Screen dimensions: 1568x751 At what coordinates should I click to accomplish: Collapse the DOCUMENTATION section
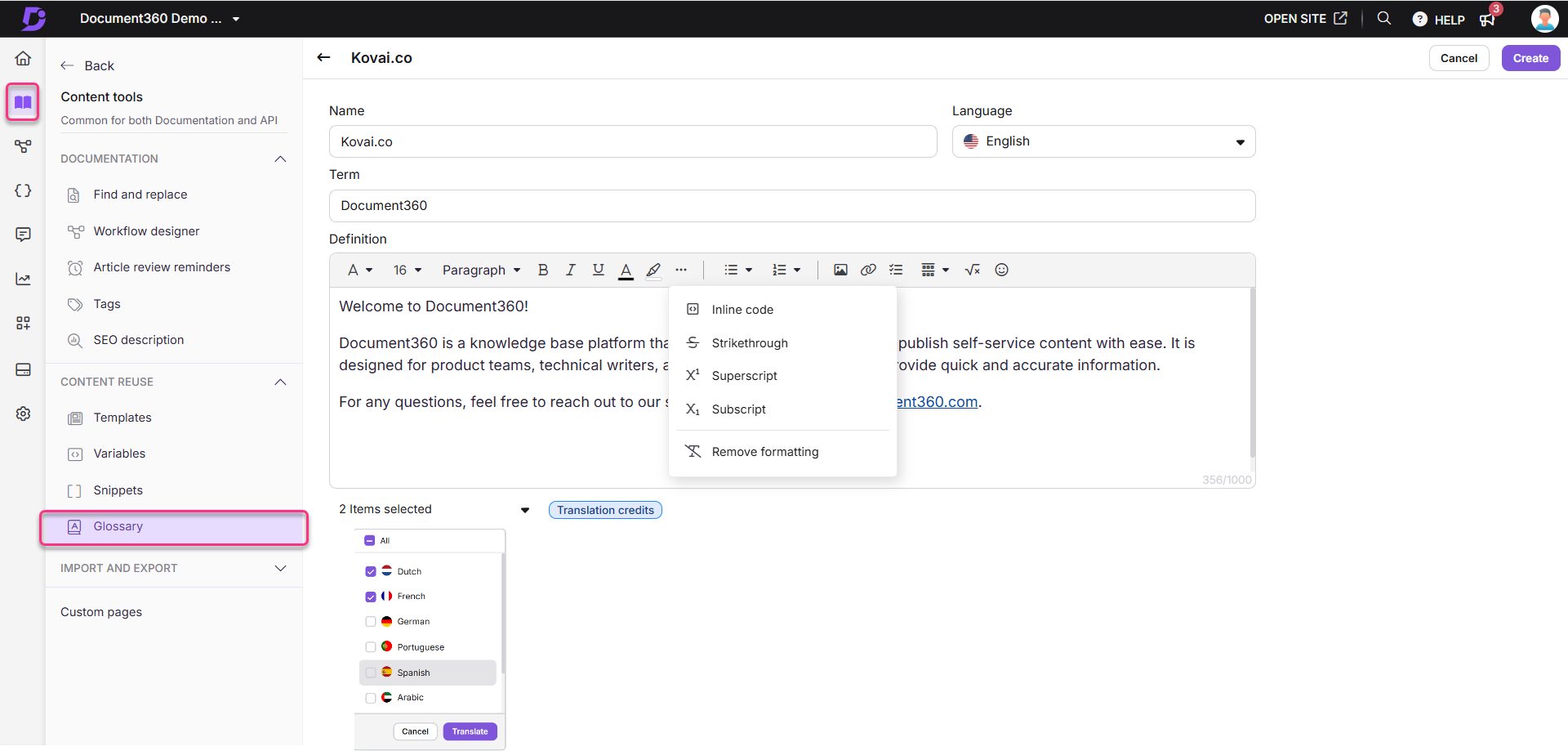coord(280,159)
